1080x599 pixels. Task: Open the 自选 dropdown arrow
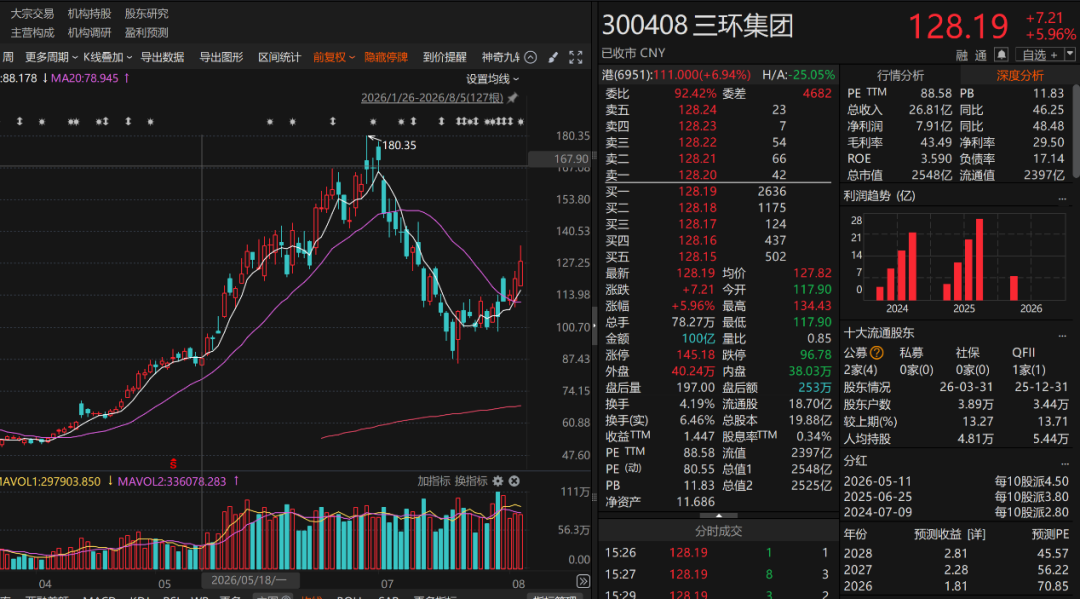point(1070,54)
